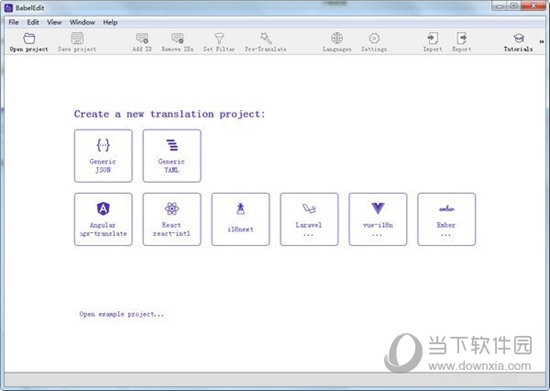Create a Generic YAML project

click(x=172, y=156)
